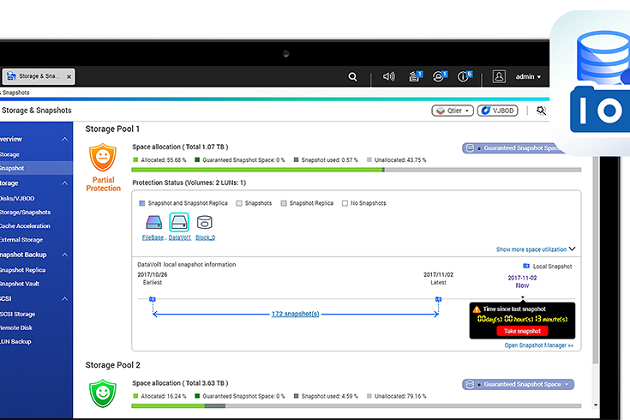
Task: Select the Block_0 LUN icon
Action: pyautogui.click(x=204, y=224)
